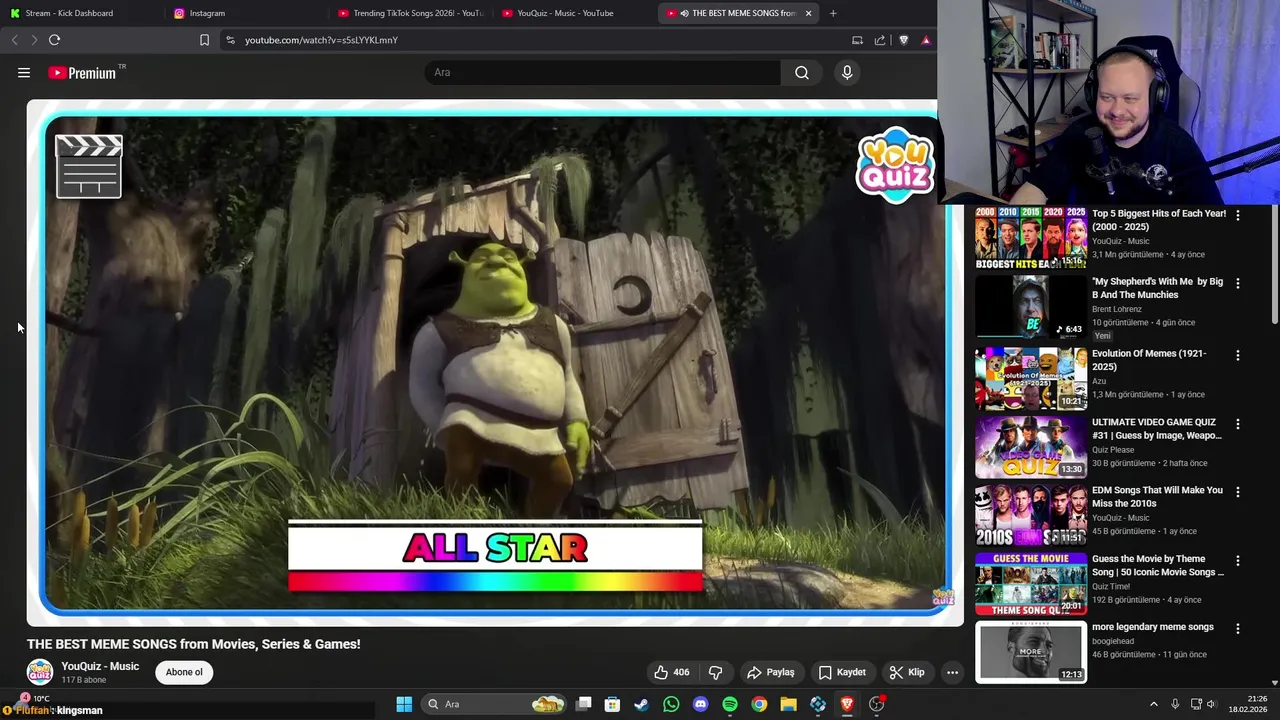Image resolution: width=1280 pixels, height=720 pixels.
Task: Click the taskbar volume speaker icon
Action: click(x=1211, y=704)
